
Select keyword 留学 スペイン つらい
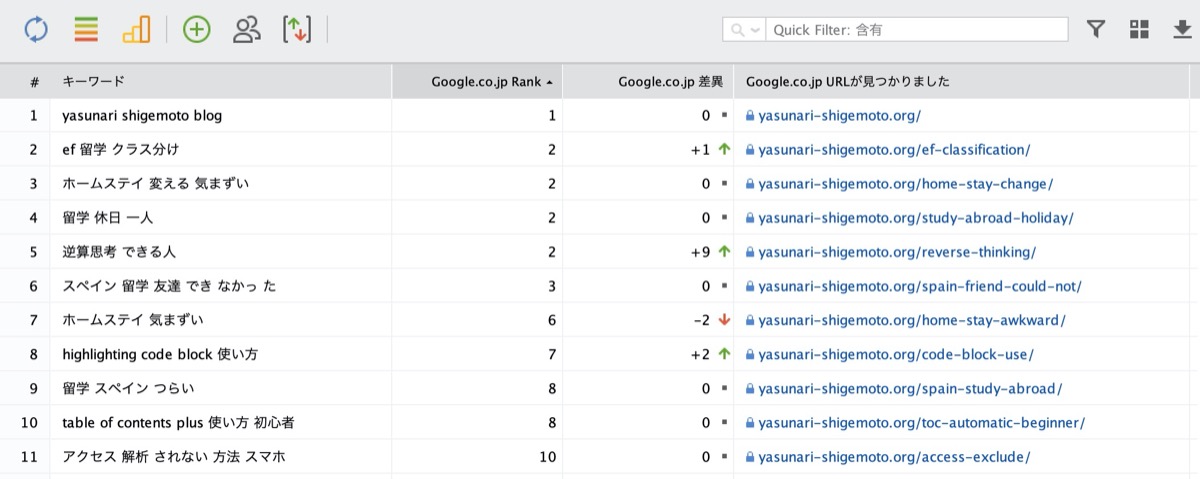128,388
